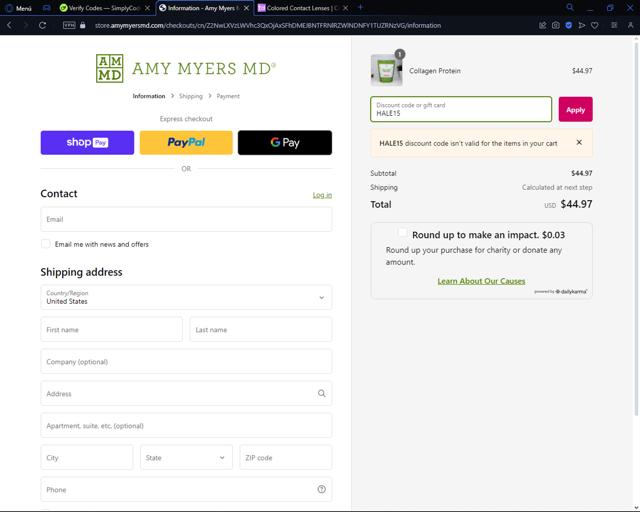Check out with PayPal

point(186,142)
